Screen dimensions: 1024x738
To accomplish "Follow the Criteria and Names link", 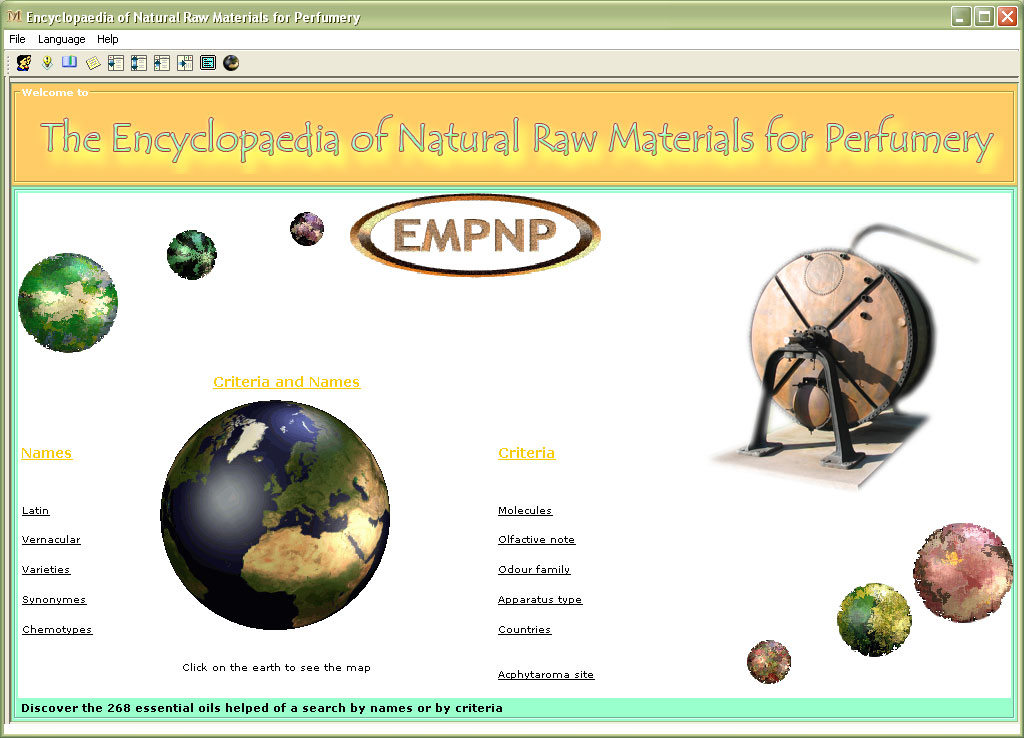I will [x=286, y=382].
